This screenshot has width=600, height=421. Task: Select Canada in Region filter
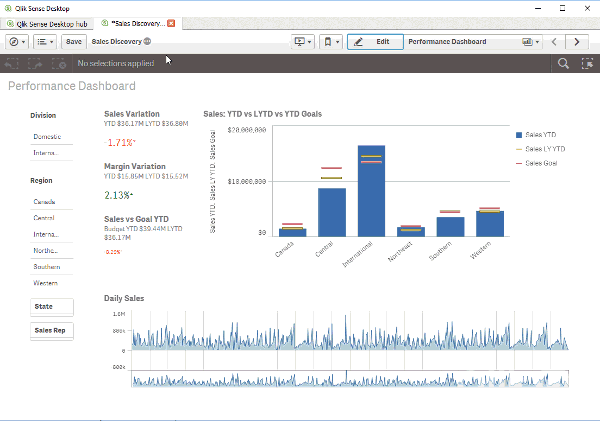[51, 202]
